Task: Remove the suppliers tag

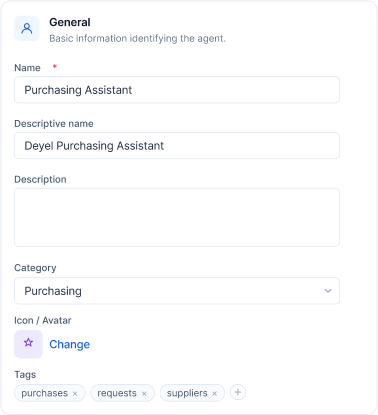Action: [214, 394]
